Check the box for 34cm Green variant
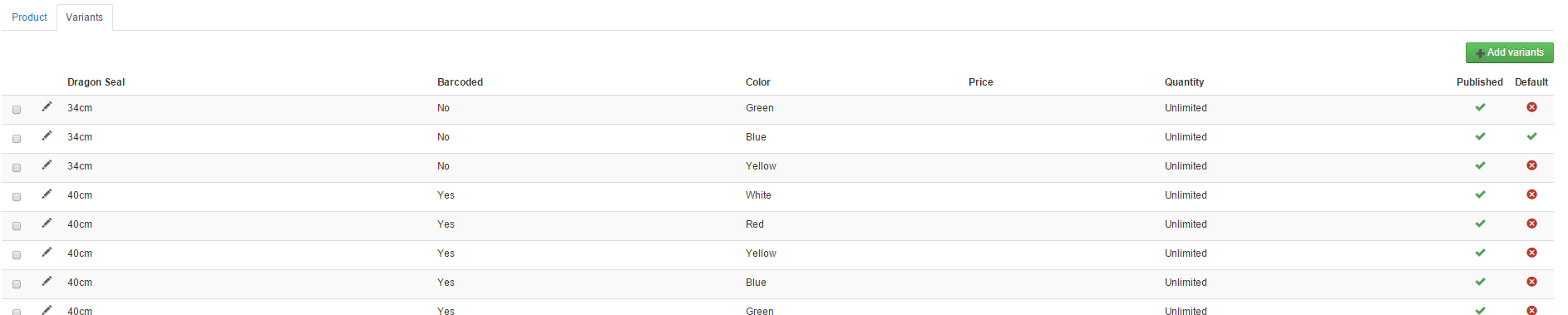Viewport: 1568px width, 315px height. coord(17,110)
